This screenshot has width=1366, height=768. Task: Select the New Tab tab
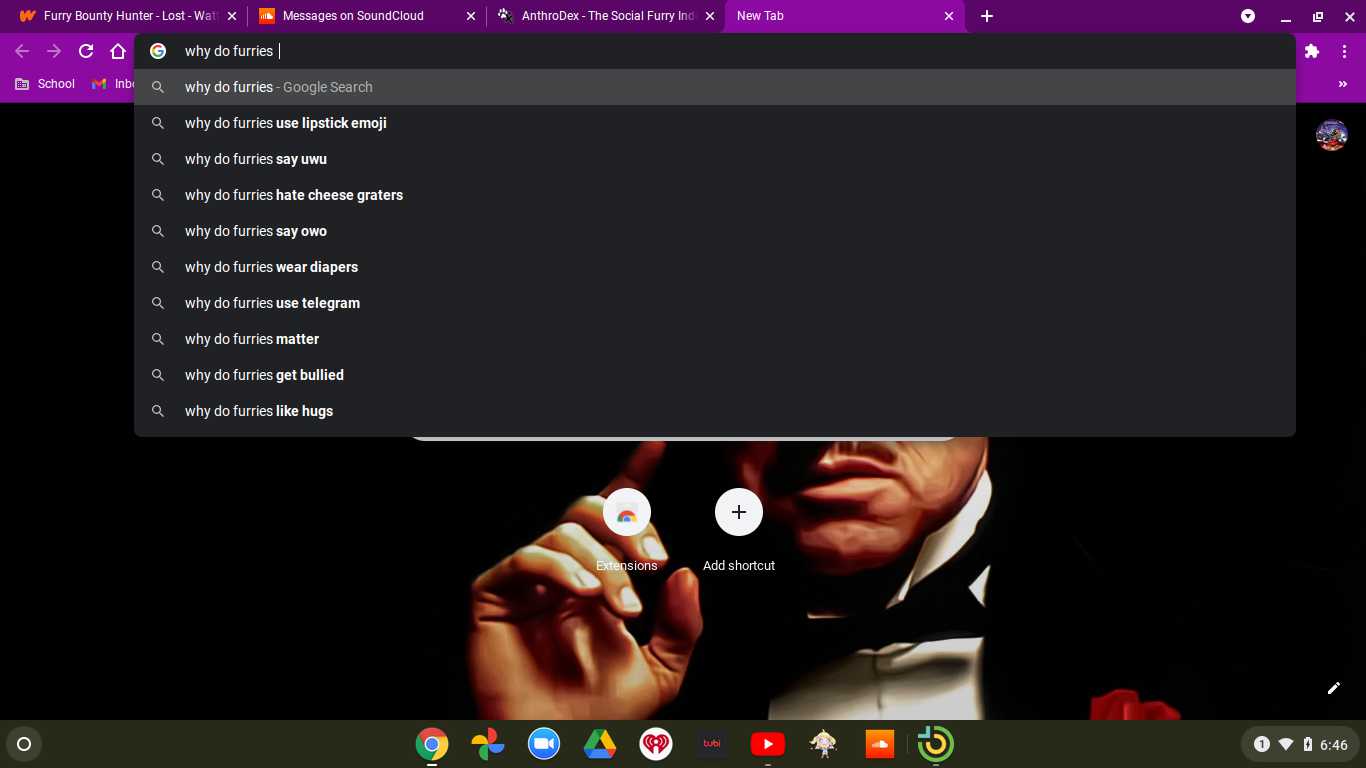[844, 16]
